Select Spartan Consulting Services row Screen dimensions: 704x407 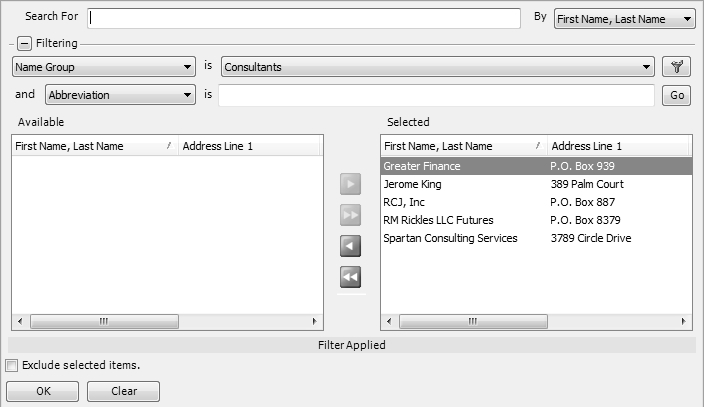coord(450,238)
